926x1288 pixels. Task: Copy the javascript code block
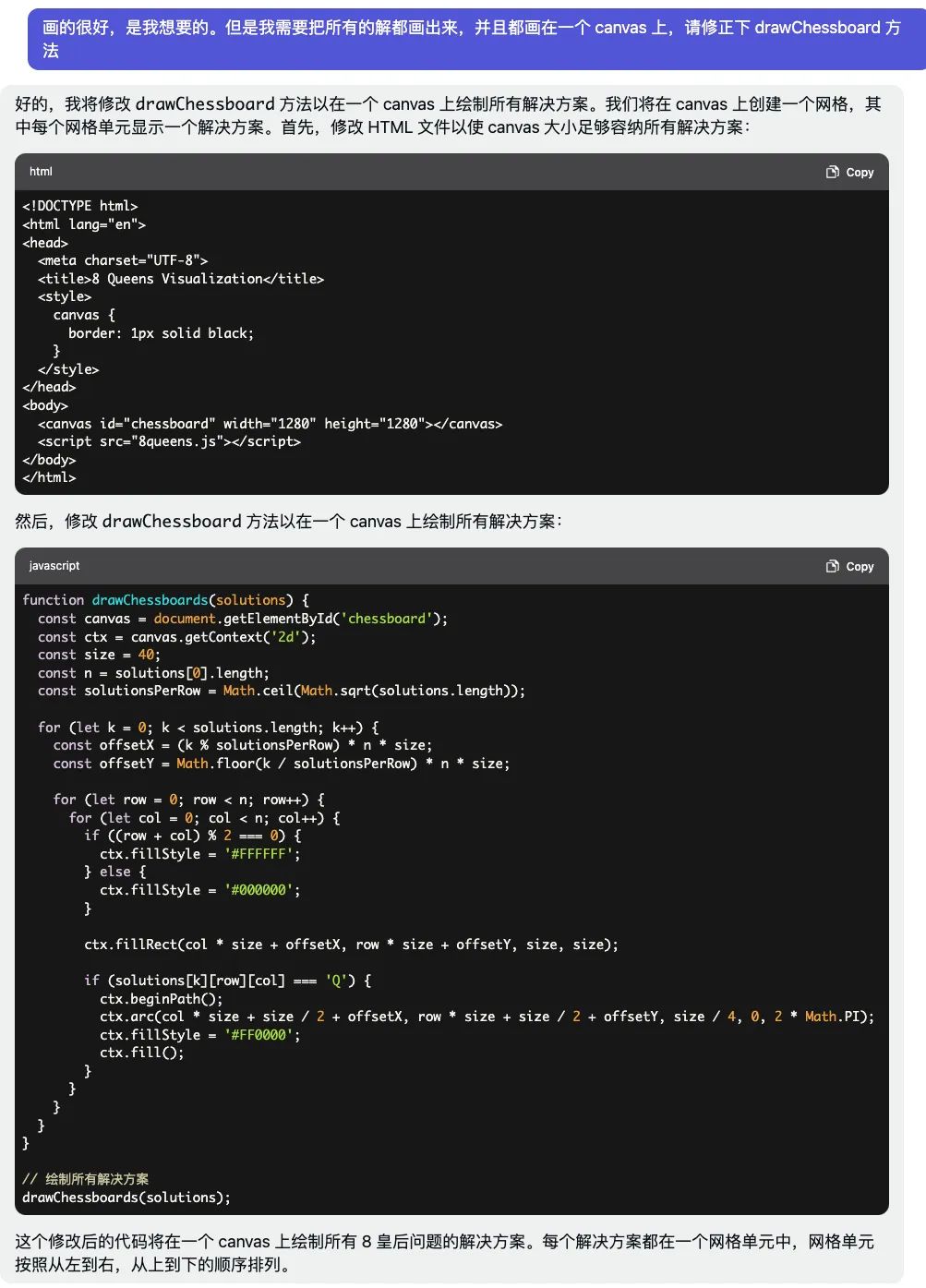click(x=849, y=566)
